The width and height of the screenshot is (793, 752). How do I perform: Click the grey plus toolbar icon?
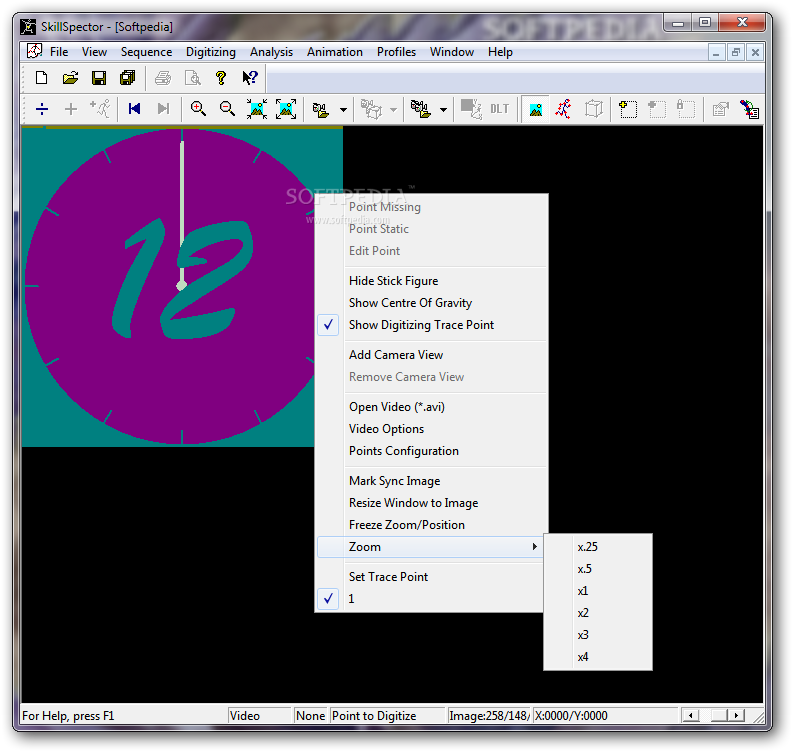tap(71, 109)
